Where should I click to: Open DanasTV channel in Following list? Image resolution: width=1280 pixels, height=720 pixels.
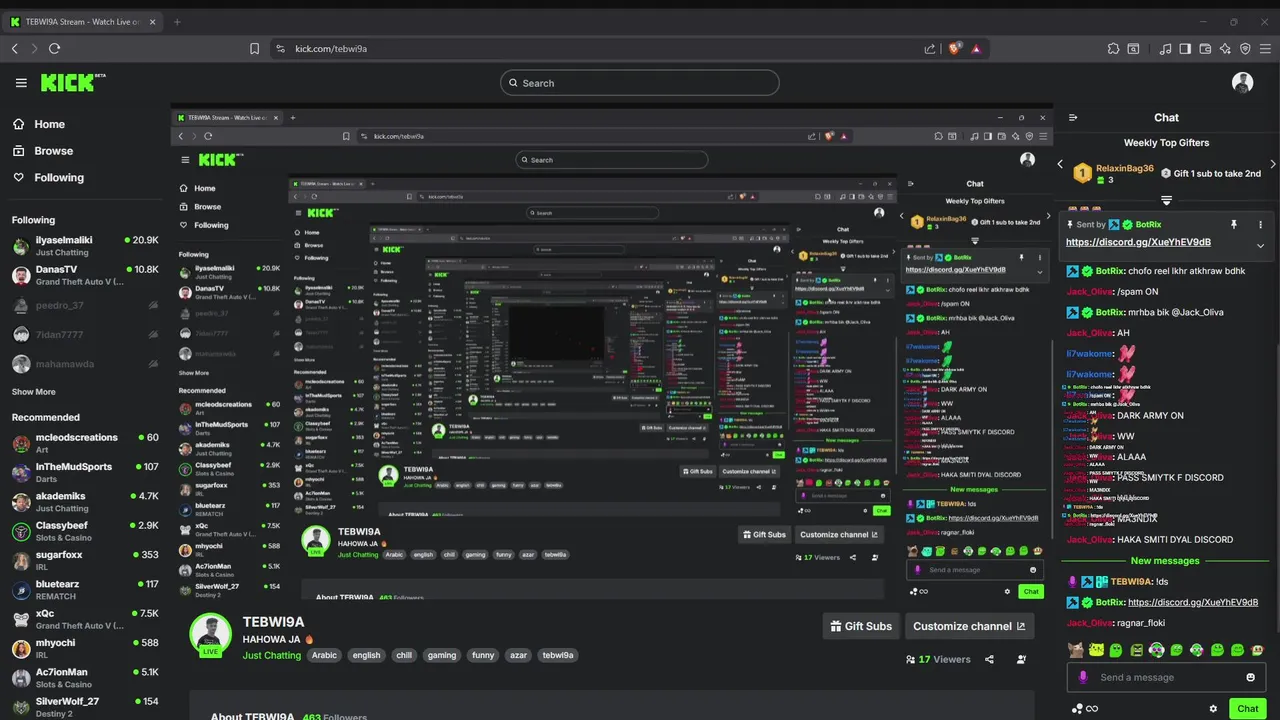(85, 275)
